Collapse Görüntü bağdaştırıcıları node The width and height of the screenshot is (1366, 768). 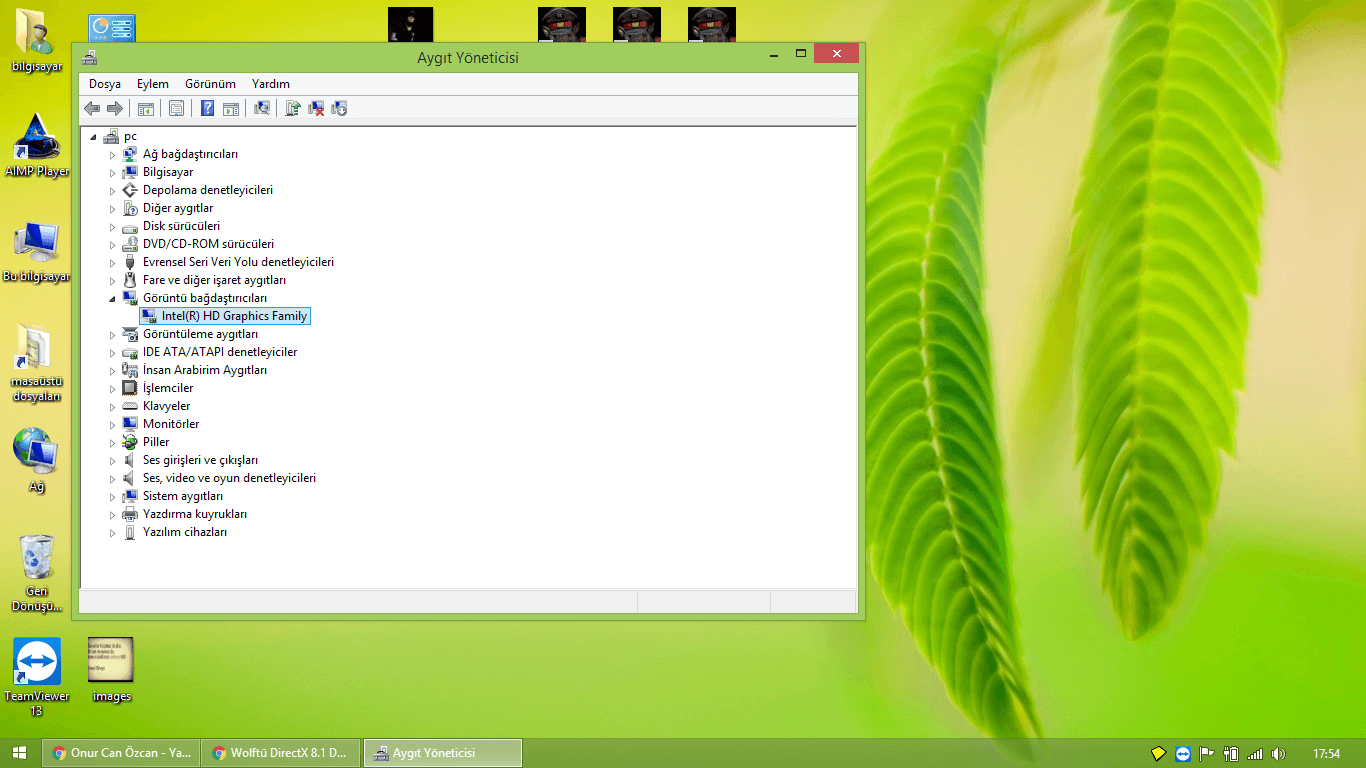coord(113,298)
